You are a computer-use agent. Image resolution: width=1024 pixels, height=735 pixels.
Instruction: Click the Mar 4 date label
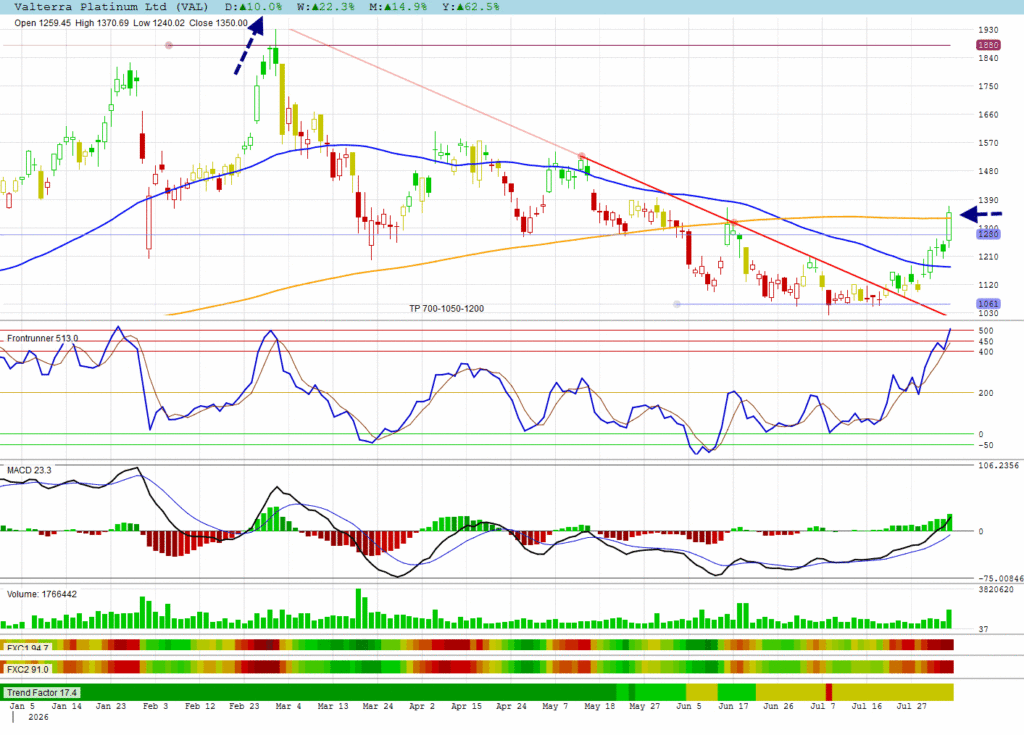288,706
